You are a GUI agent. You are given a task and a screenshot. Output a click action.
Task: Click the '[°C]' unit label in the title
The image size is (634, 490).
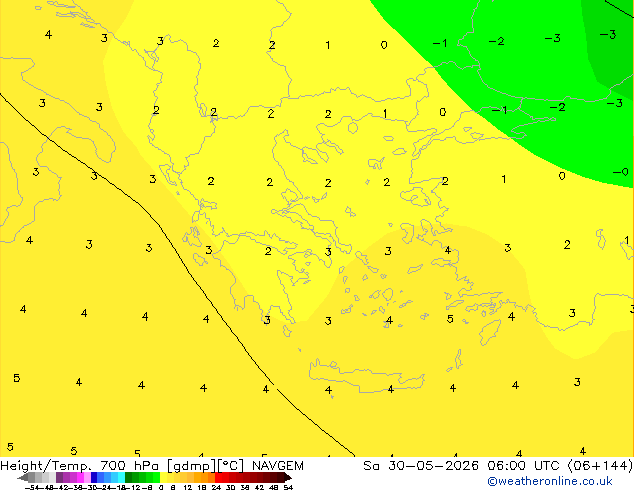click(x=231, y=466)
